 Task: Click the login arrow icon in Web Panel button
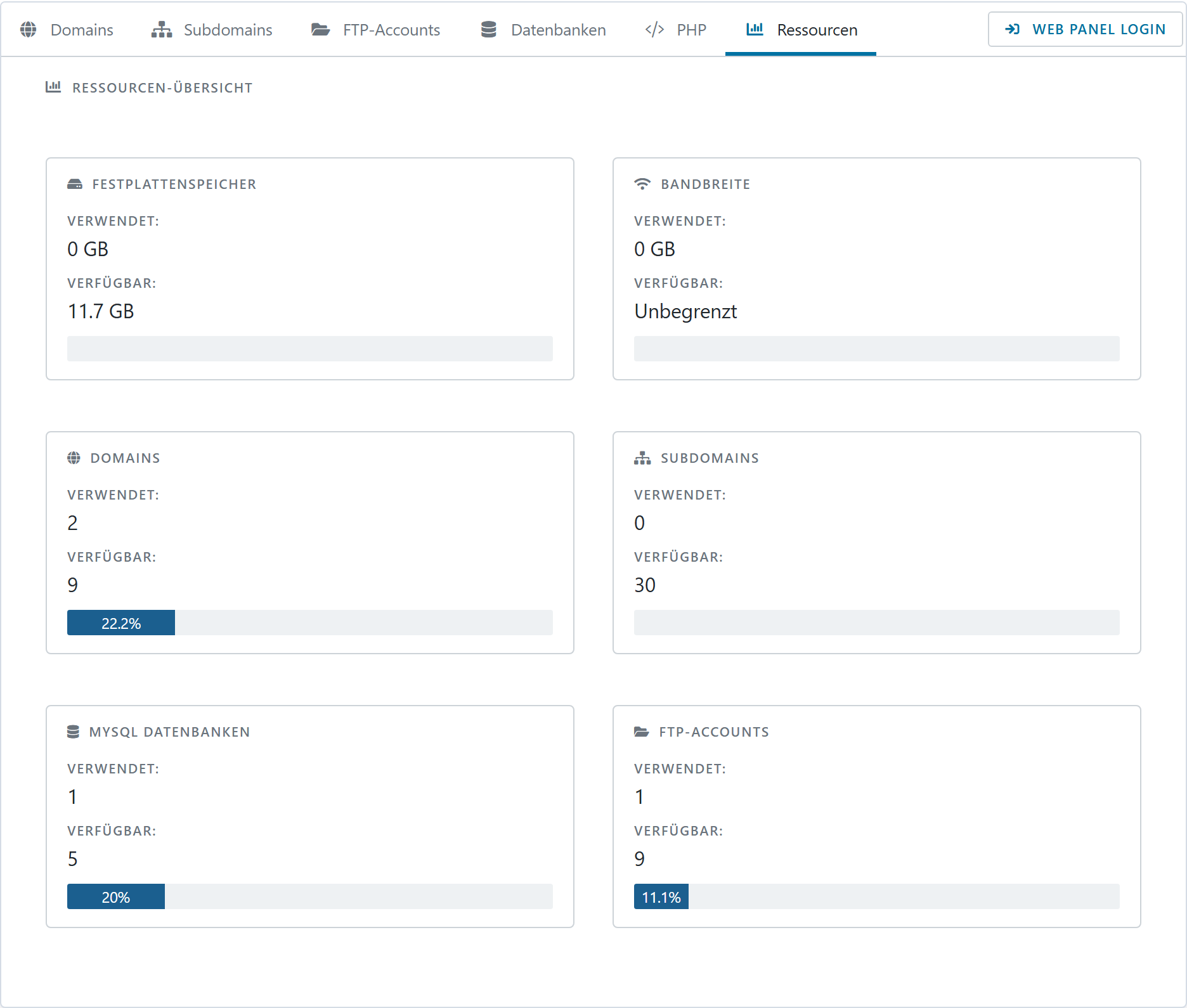[1013, 29]
